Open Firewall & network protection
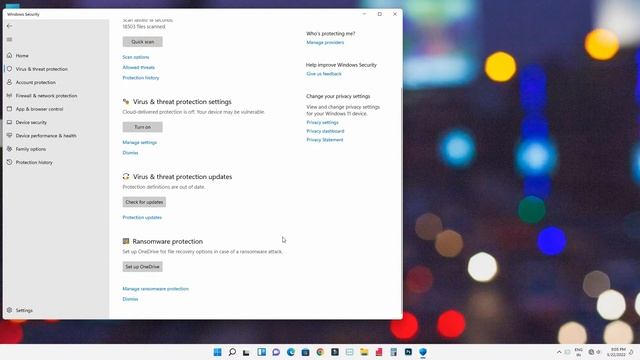The image size is (640, 360). 46,96
